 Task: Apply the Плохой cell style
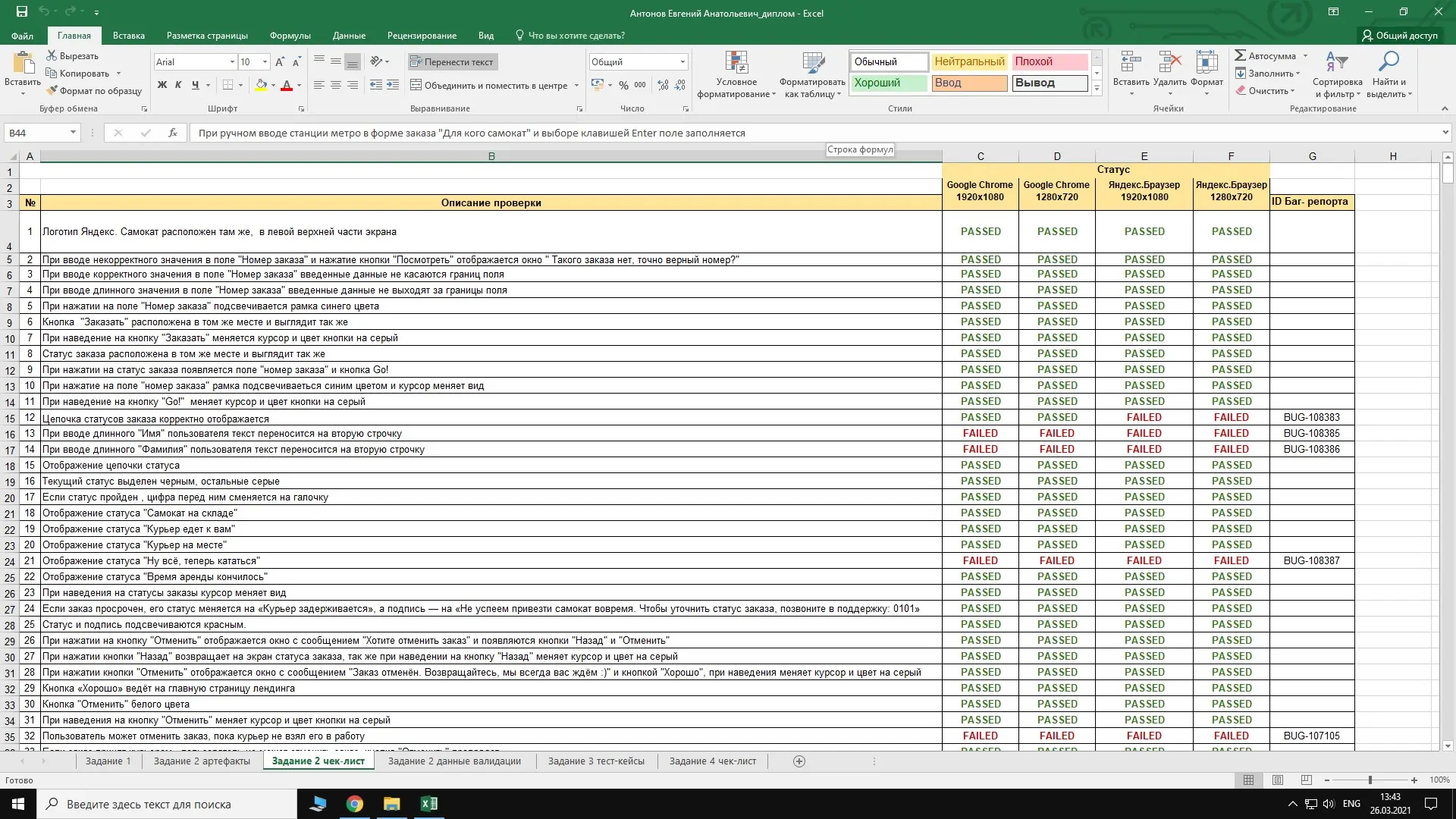tap(1050, 61)
